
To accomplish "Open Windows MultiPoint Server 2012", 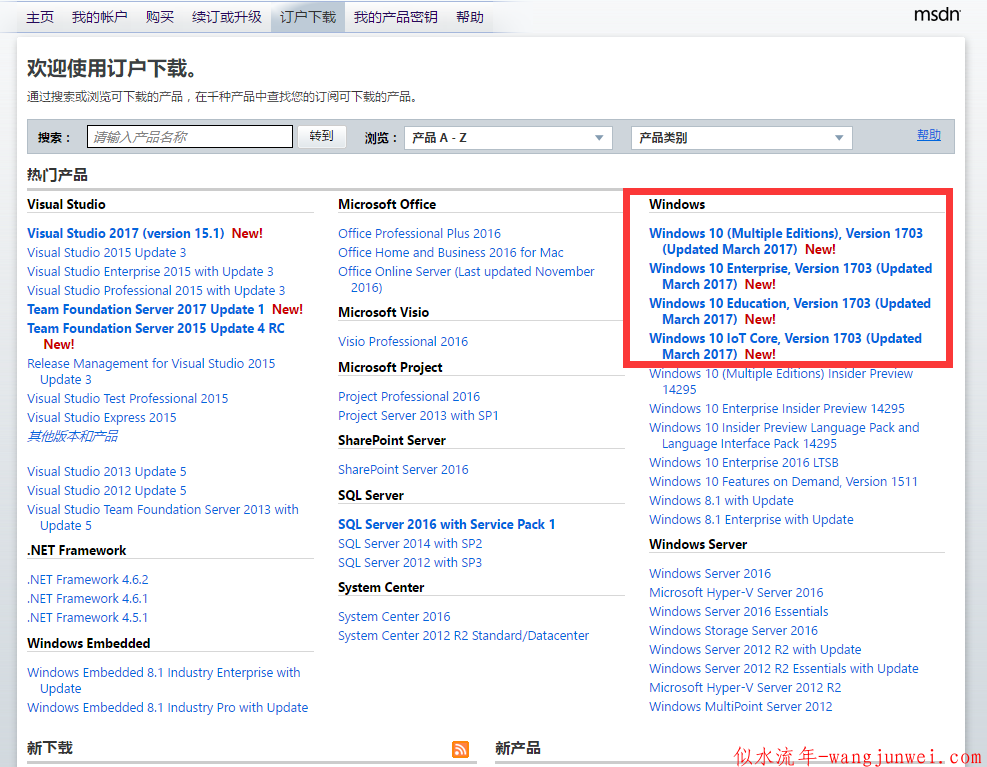I will [x=741, y=707].
